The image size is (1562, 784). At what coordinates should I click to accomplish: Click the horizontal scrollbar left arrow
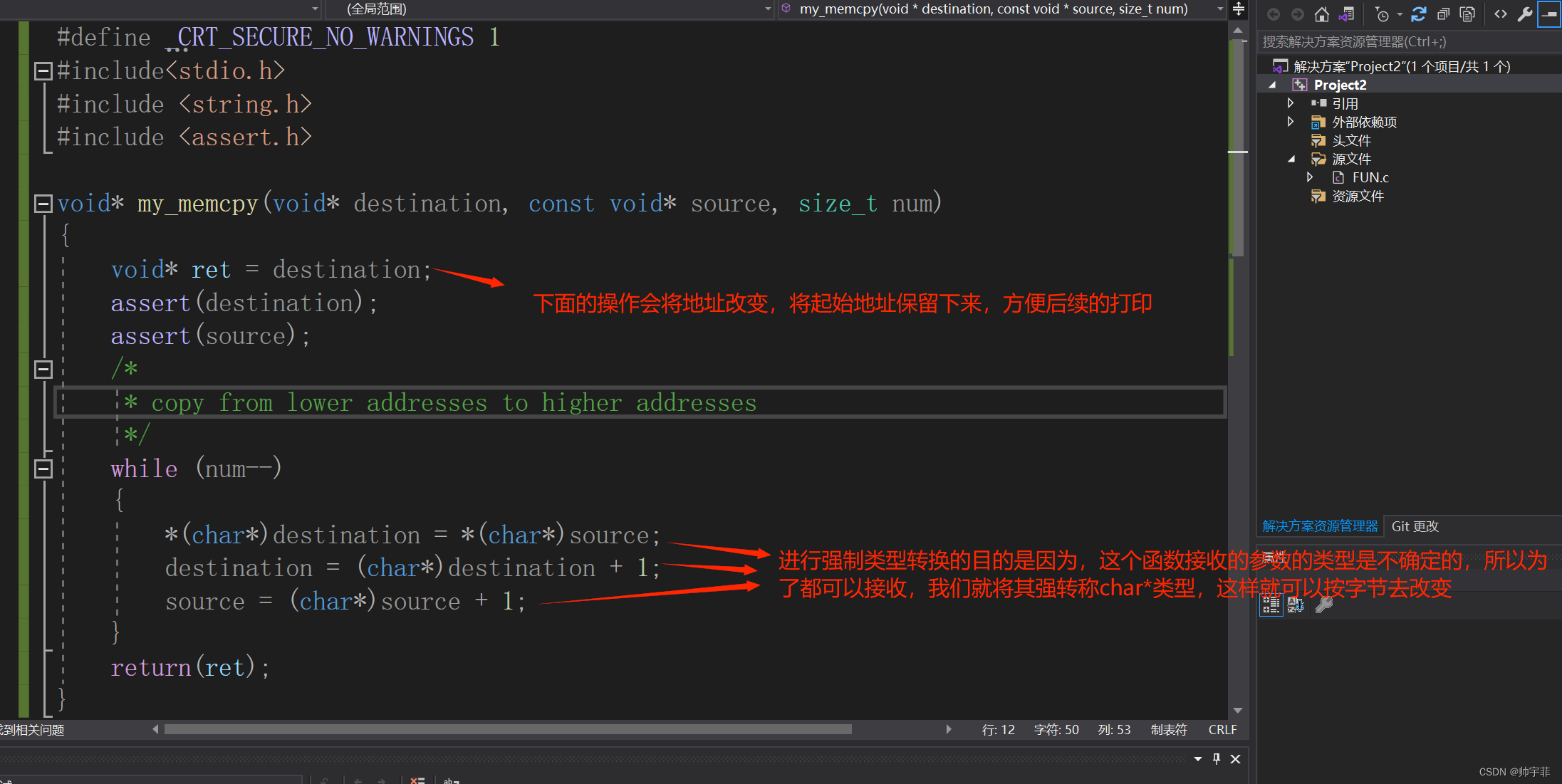155,730
